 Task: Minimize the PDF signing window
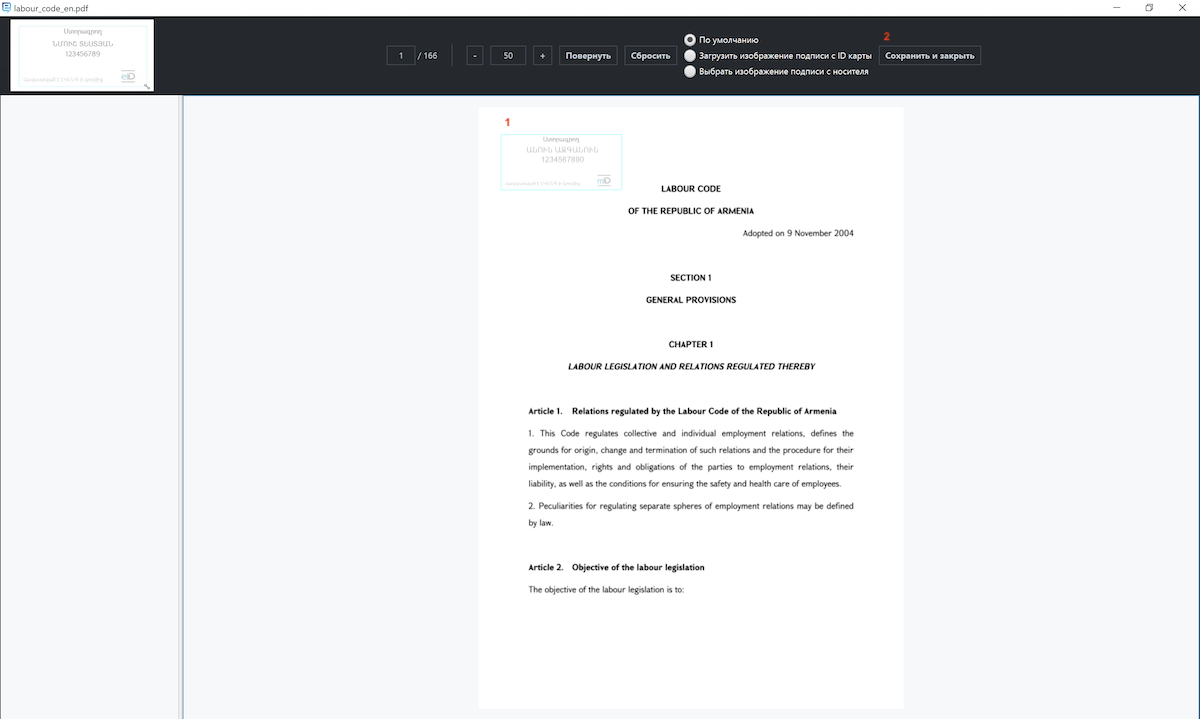click(x=1116, y=7)
